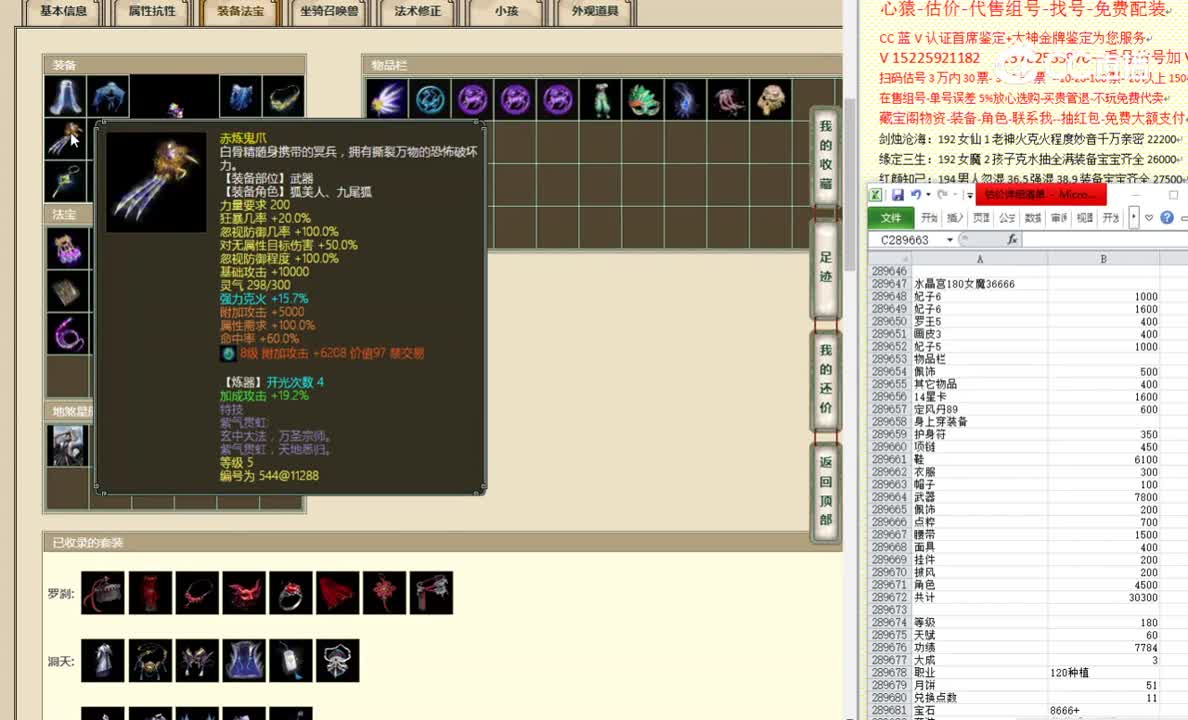
Task: Select the pink jellyfish inventory item
Action: pos(729,99)
